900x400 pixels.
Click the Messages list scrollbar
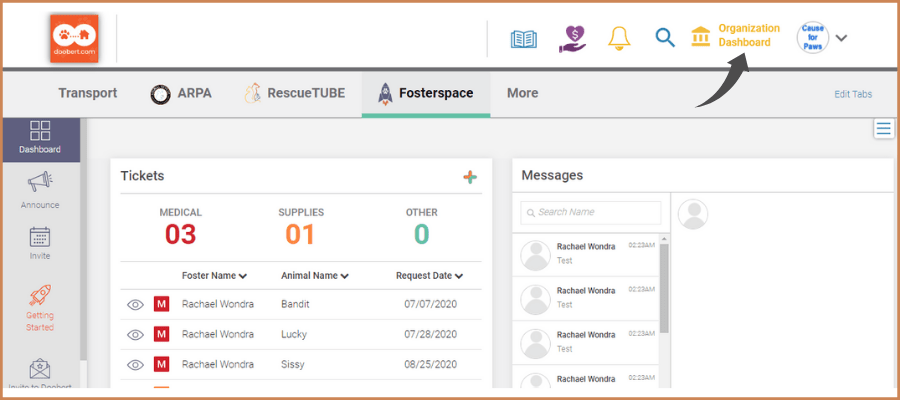(665, 287)
